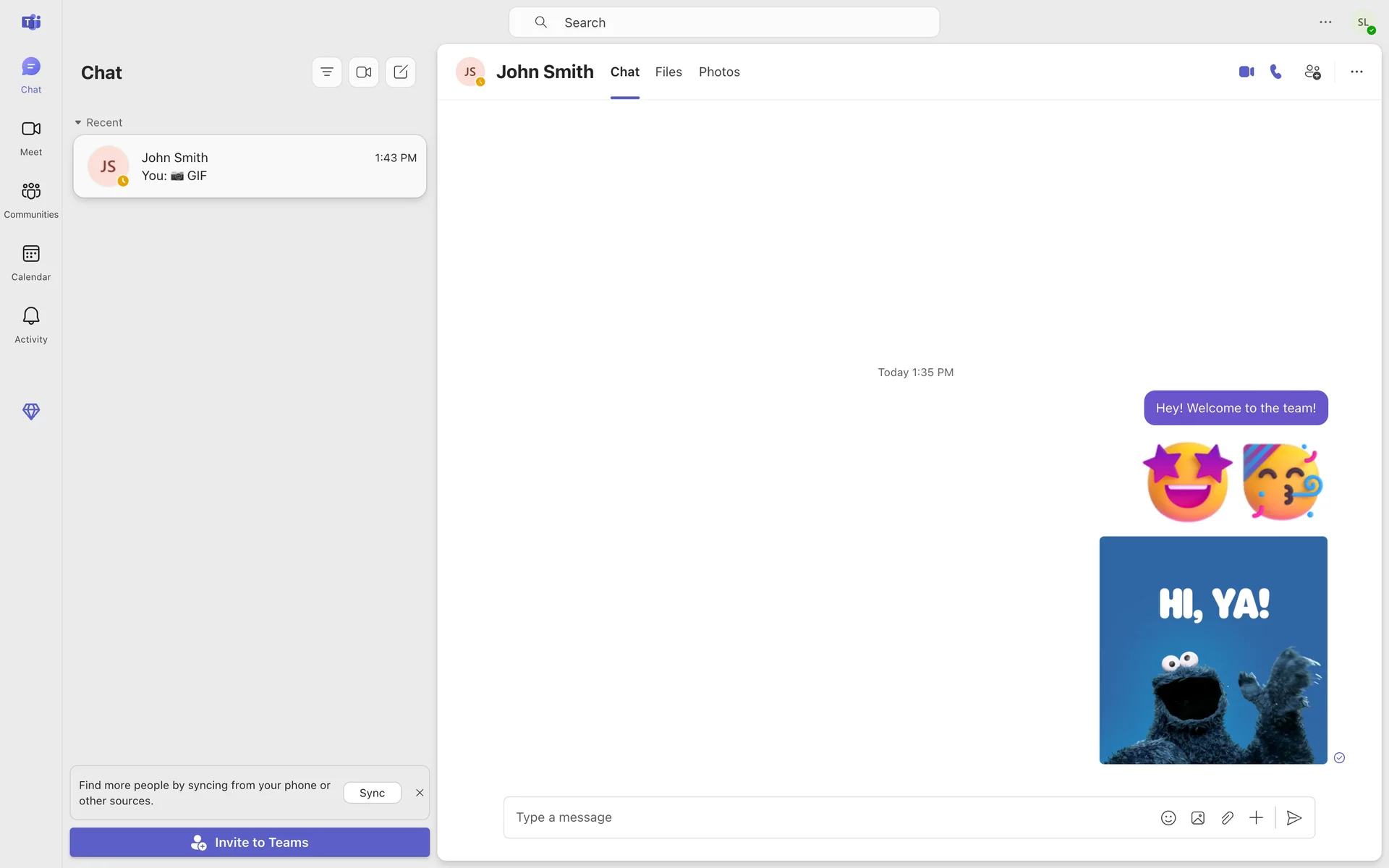Open the filter chats option

coord(327,72)
